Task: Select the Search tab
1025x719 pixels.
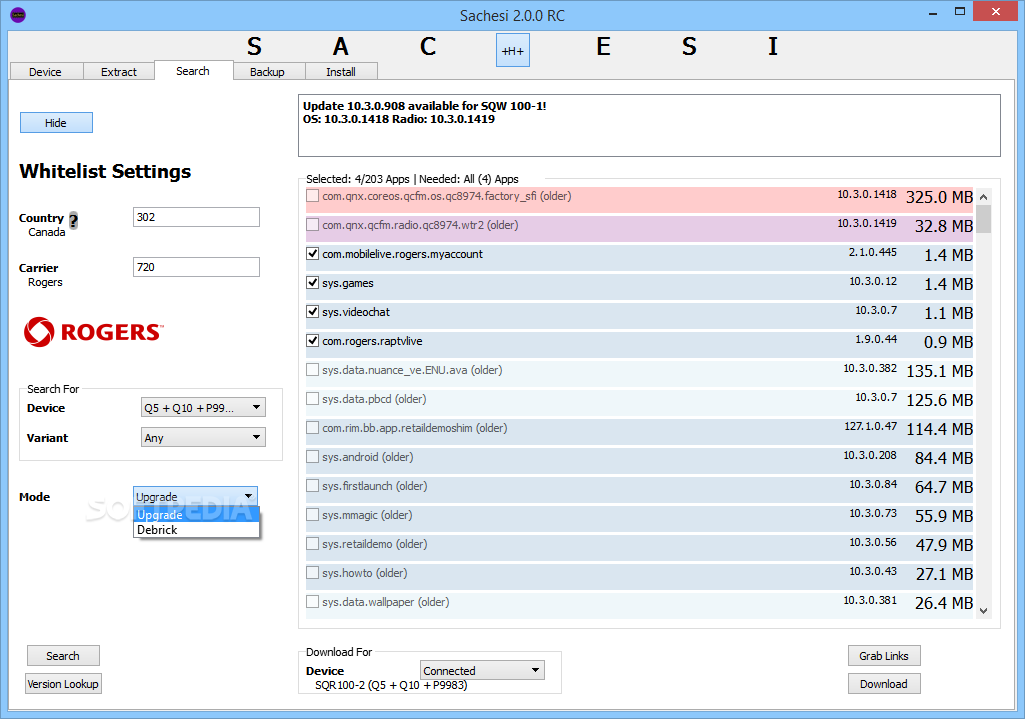Action: click(193, 71)
